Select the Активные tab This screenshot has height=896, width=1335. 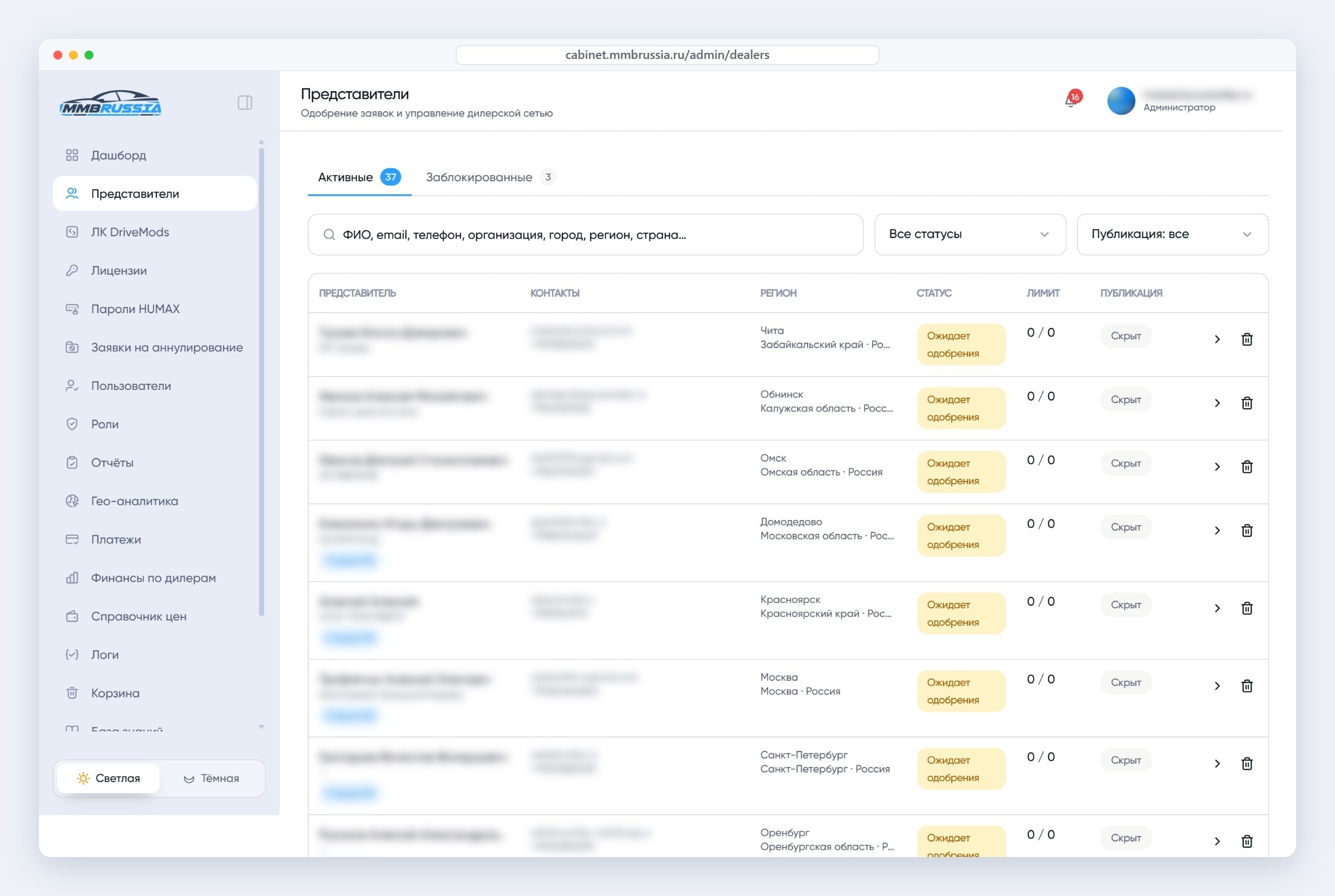[359, 177]
